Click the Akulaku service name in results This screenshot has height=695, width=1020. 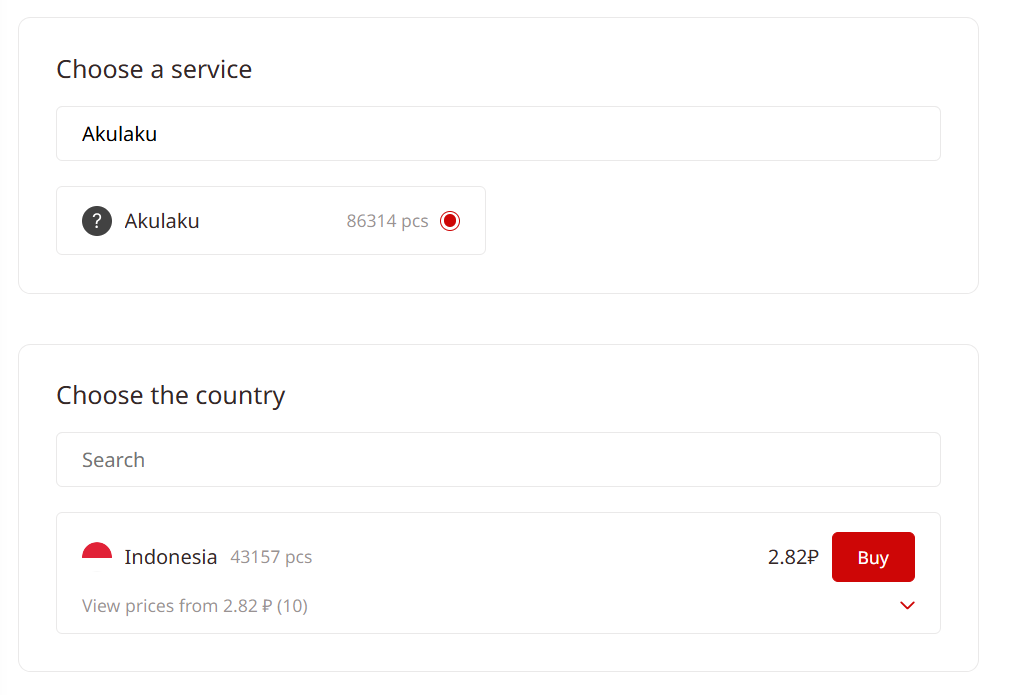162,221
